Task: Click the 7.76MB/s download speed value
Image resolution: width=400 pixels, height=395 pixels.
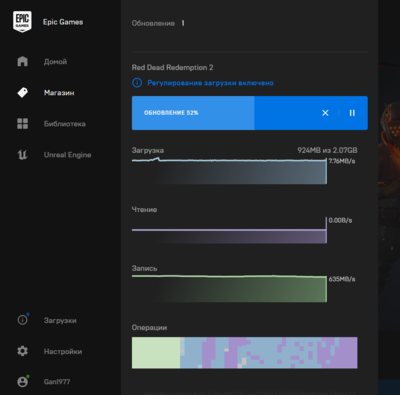Action: coord(342,161)
